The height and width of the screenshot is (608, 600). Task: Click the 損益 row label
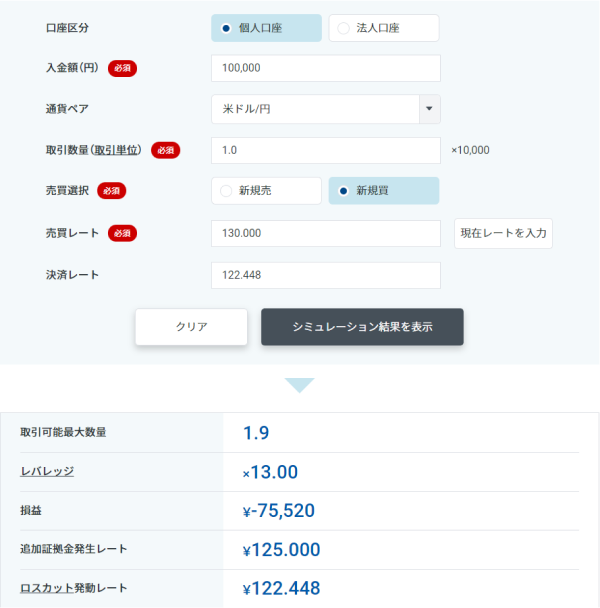(x=31, y=511)
